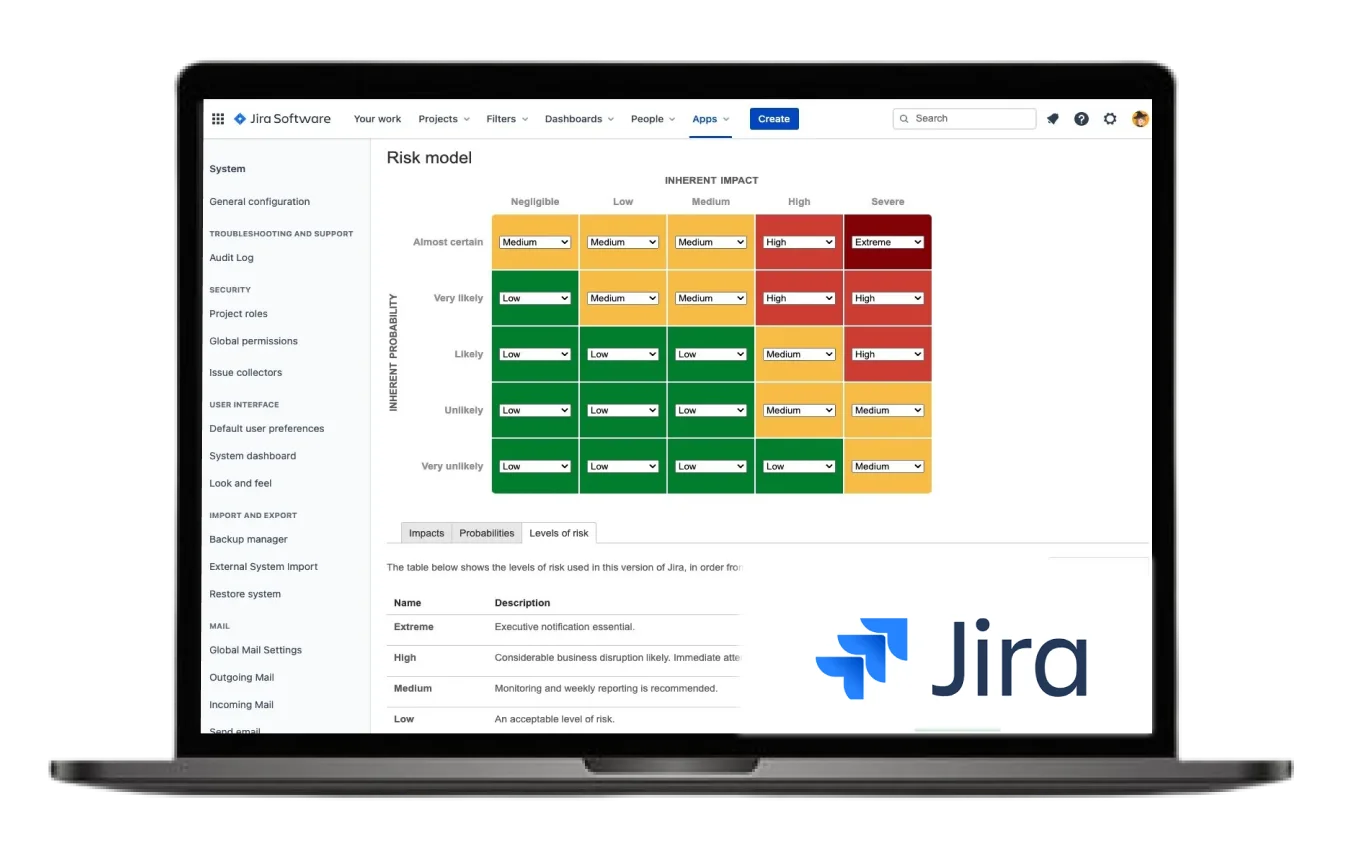Click the Almost certain row label
The image size is (1352, 867).
click(448, 242)
